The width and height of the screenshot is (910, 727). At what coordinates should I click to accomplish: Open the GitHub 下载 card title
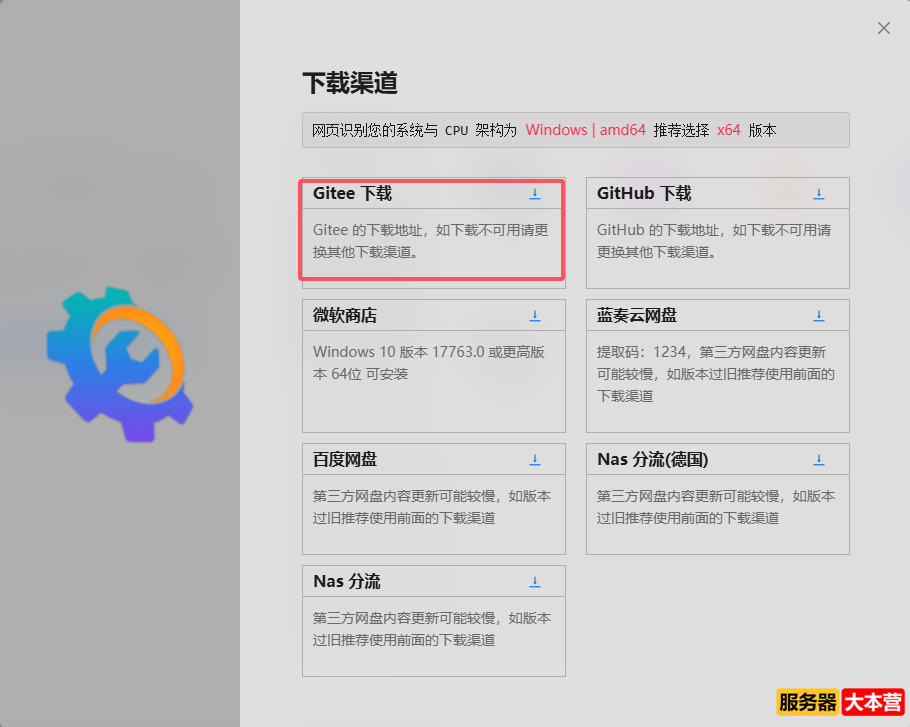[644, 193]
